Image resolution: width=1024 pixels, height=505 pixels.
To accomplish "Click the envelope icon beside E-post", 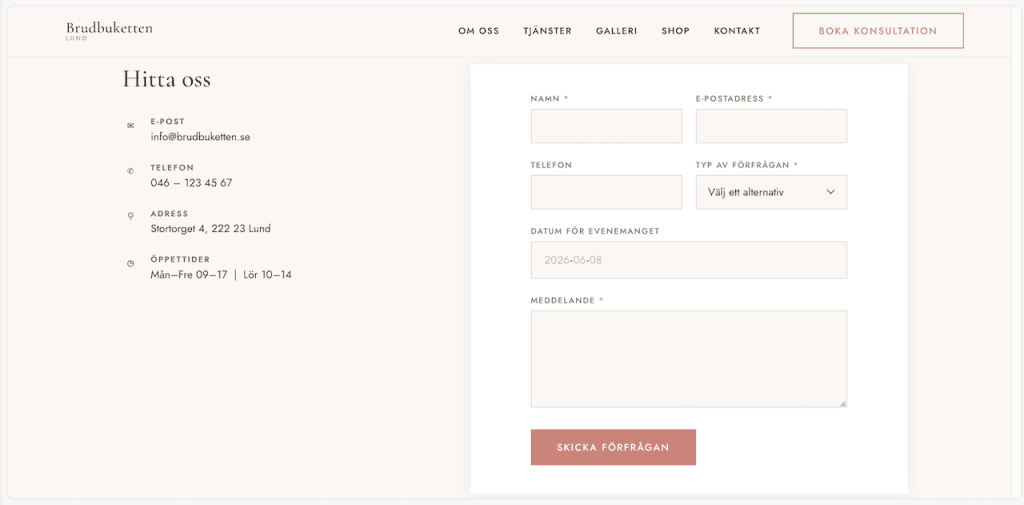I will 131,125.
